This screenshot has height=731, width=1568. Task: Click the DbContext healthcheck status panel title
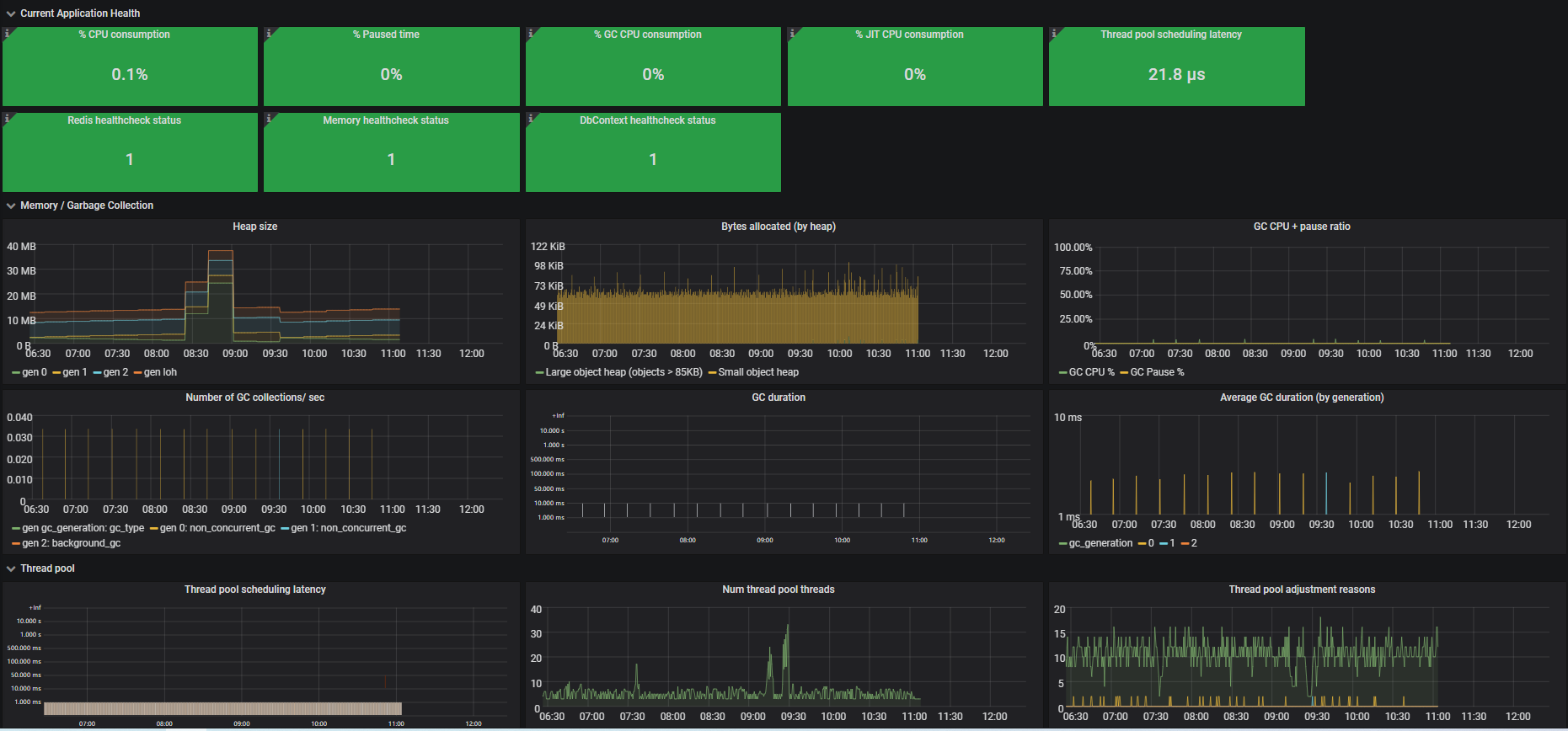(x=647, y=120)
